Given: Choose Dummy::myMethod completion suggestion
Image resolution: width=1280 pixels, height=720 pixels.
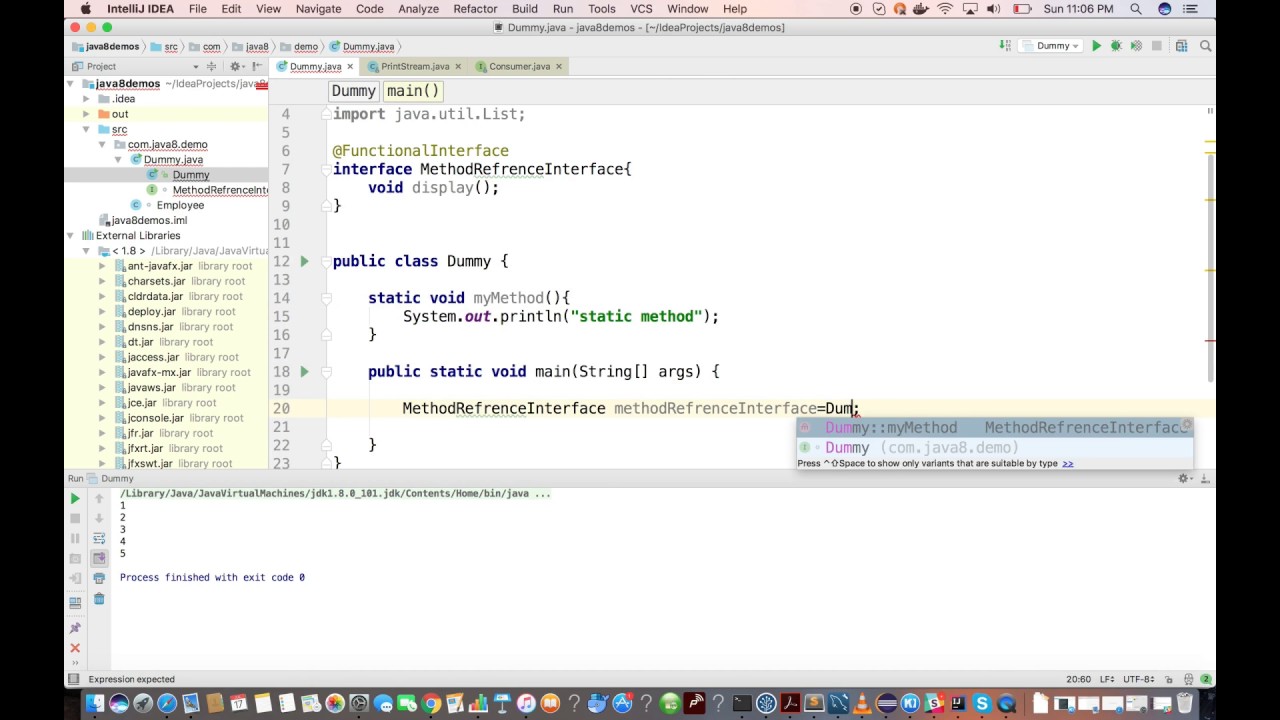Looking at the screenshot, I should point(995,428).
